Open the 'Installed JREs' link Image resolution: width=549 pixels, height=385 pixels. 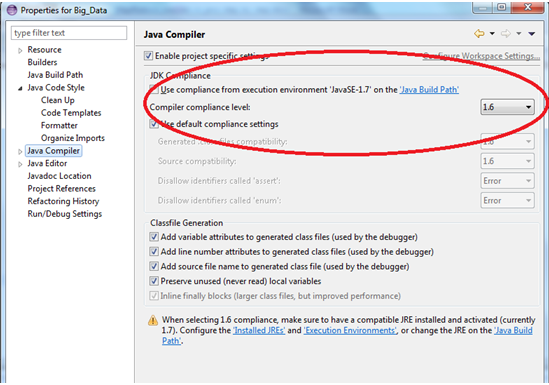point(259,330)
